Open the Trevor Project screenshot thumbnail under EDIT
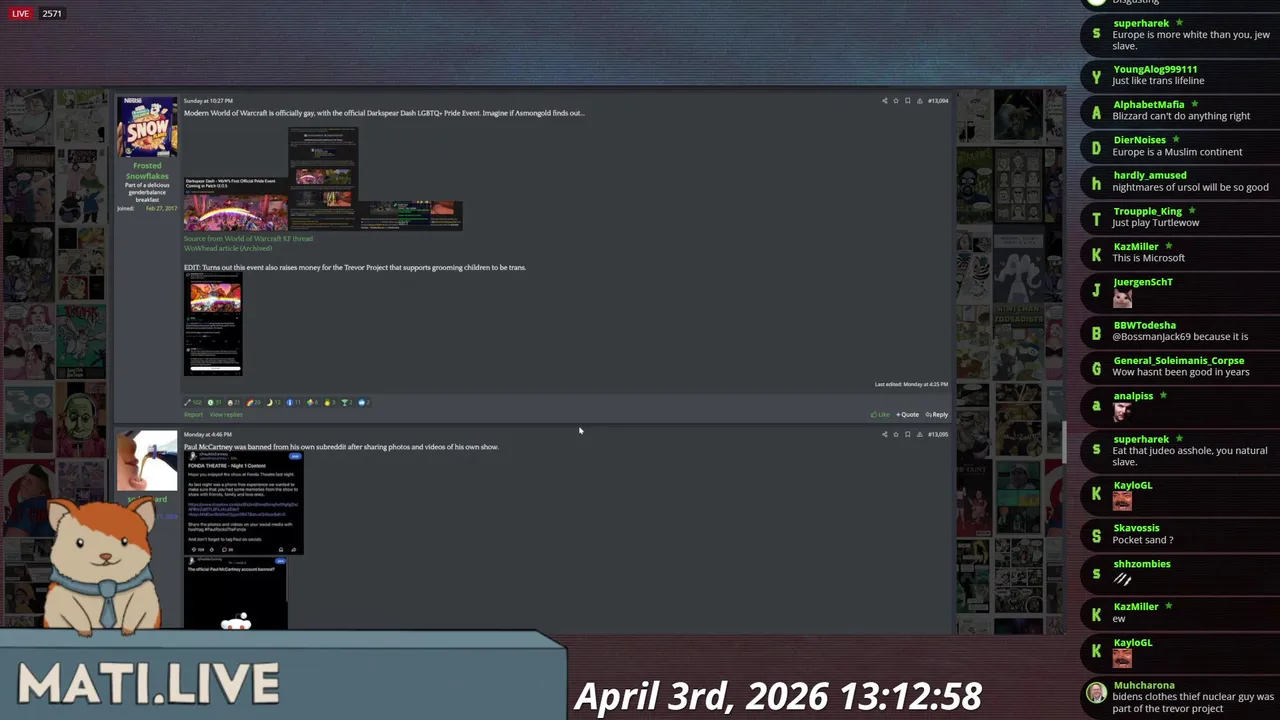 pos(213,324)
